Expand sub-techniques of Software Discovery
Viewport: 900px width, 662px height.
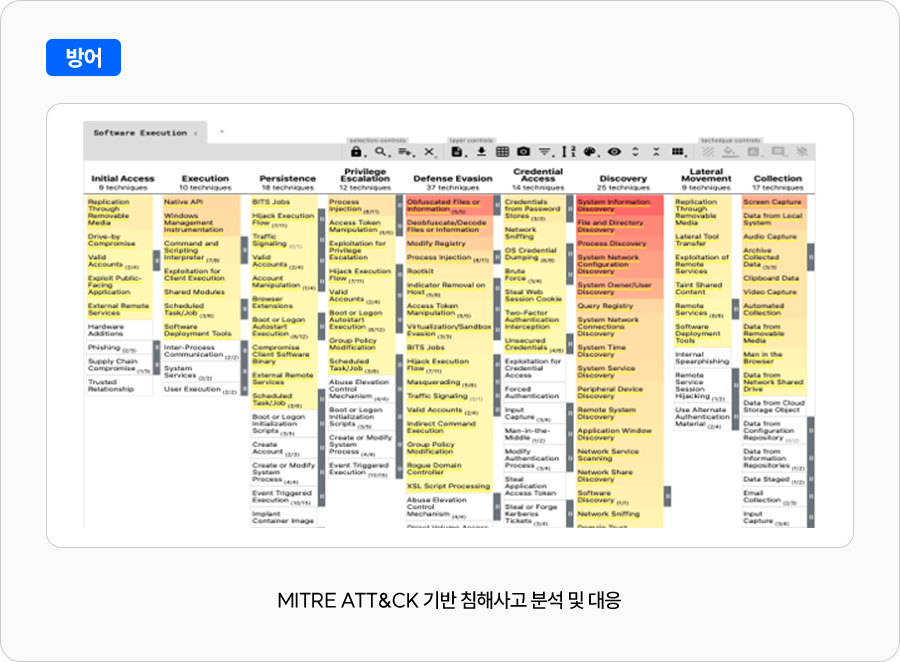coord(667,497)
